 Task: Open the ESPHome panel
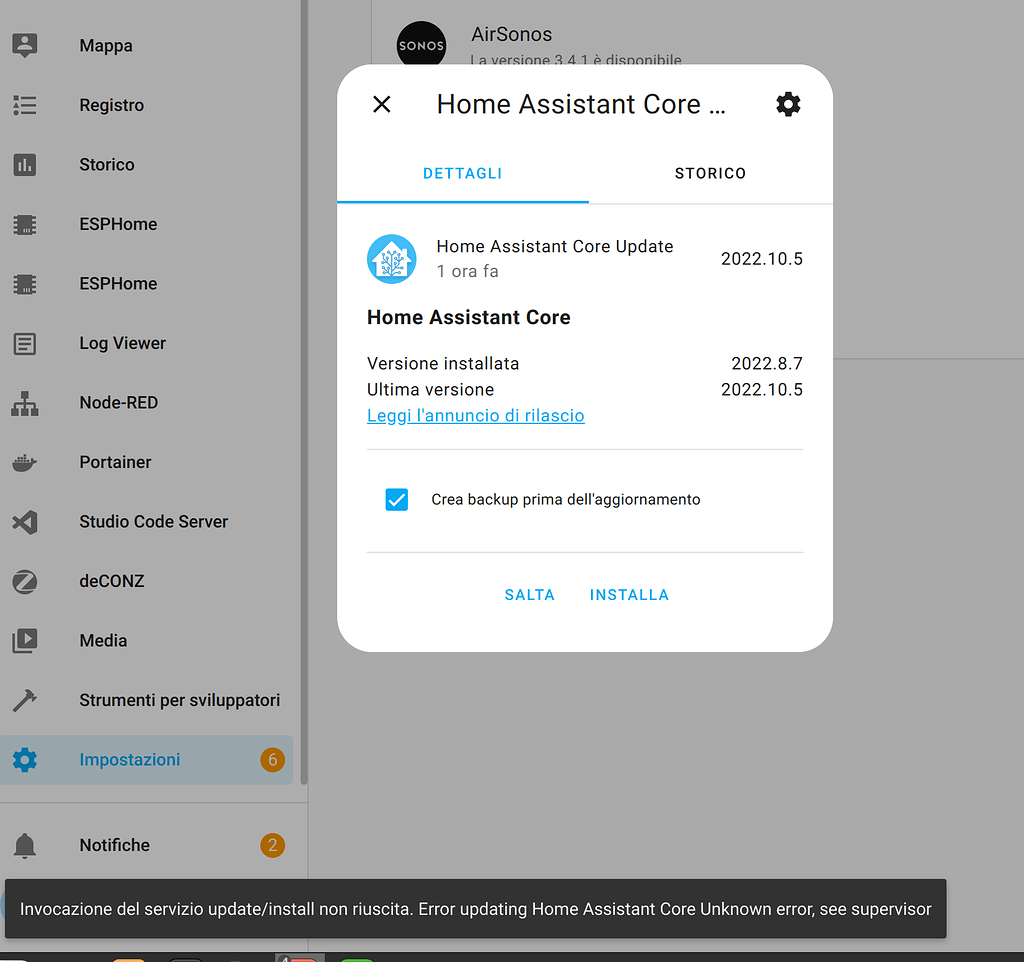pos(117,224)
